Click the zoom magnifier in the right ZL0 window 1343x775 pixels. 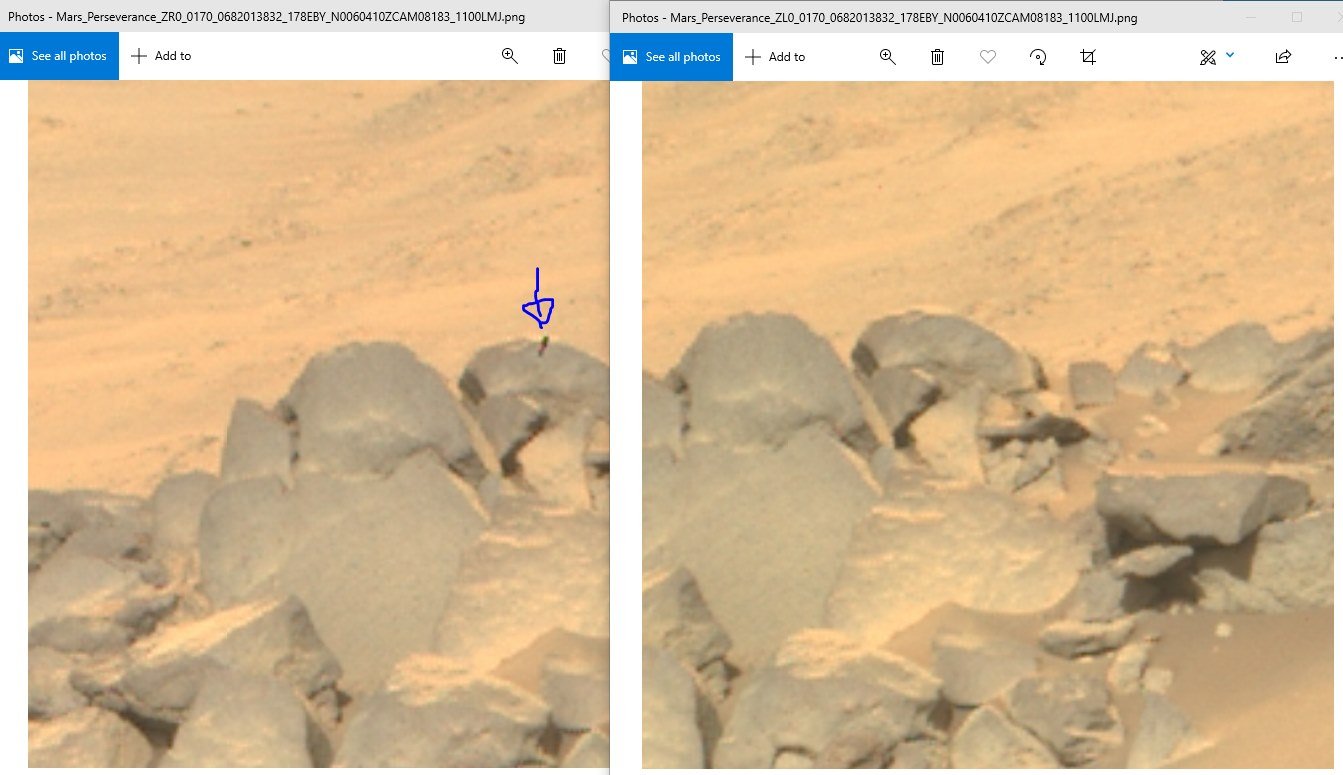tap(887, 57)
